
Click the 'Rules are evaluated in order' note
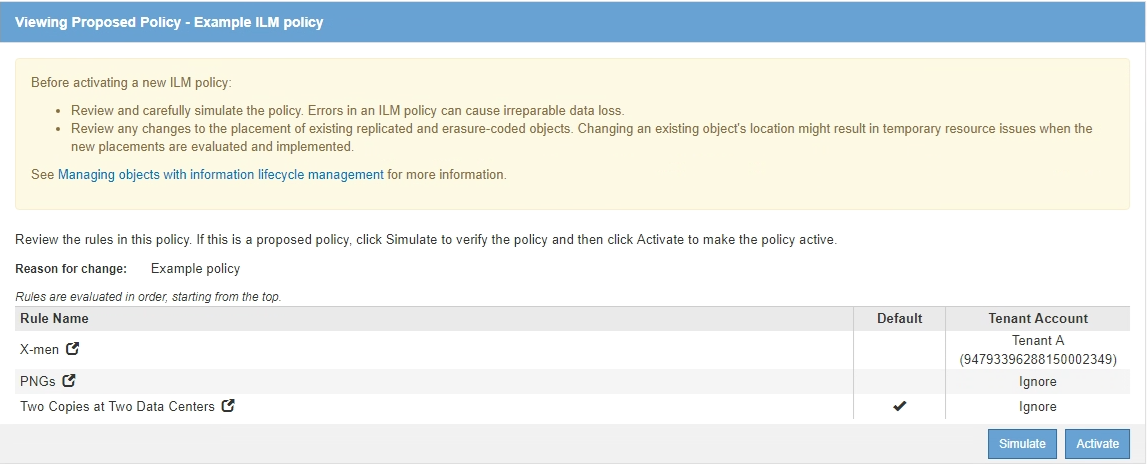148,296
